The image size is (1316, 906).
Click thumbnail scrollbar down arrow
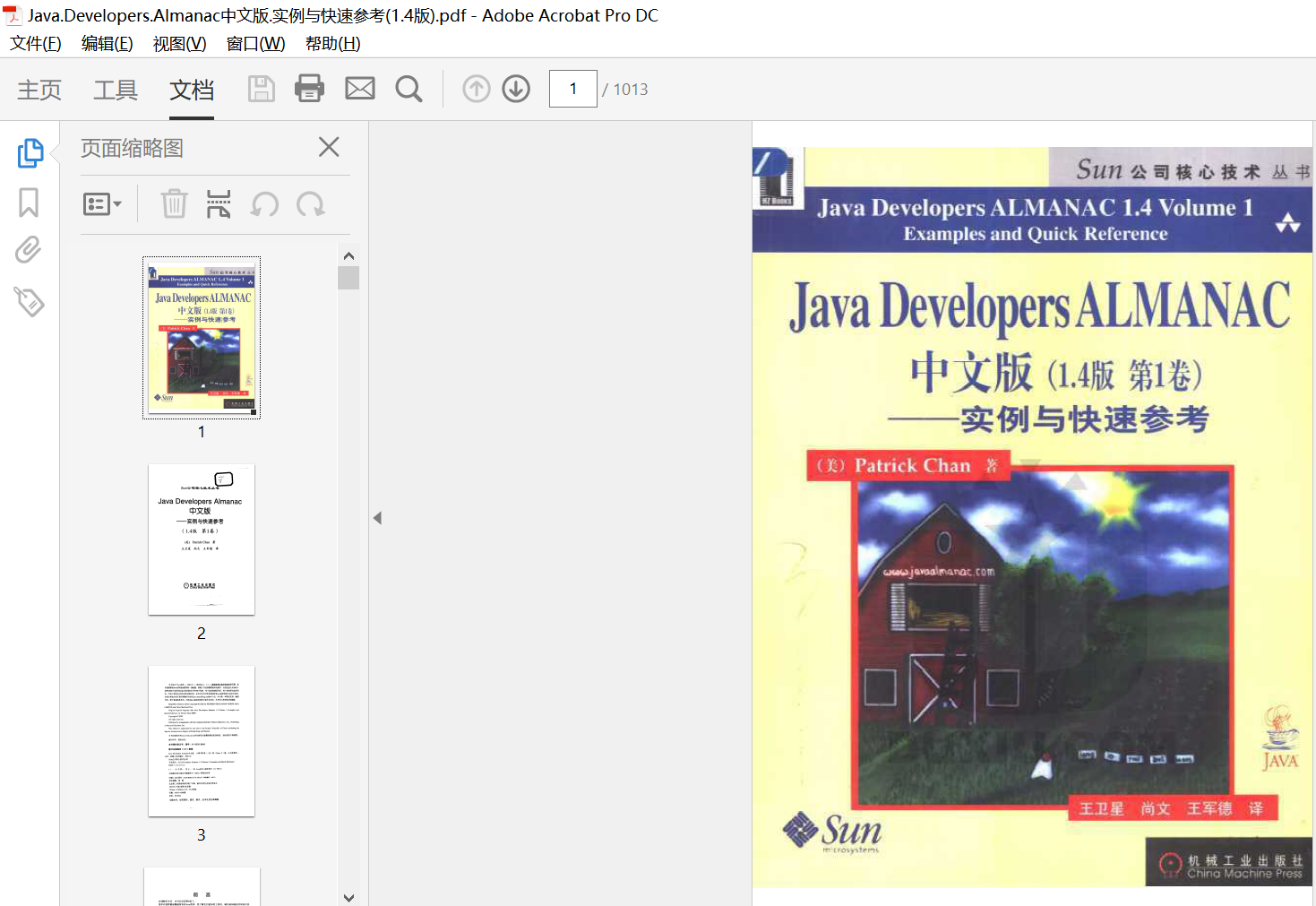click(348, 897)
